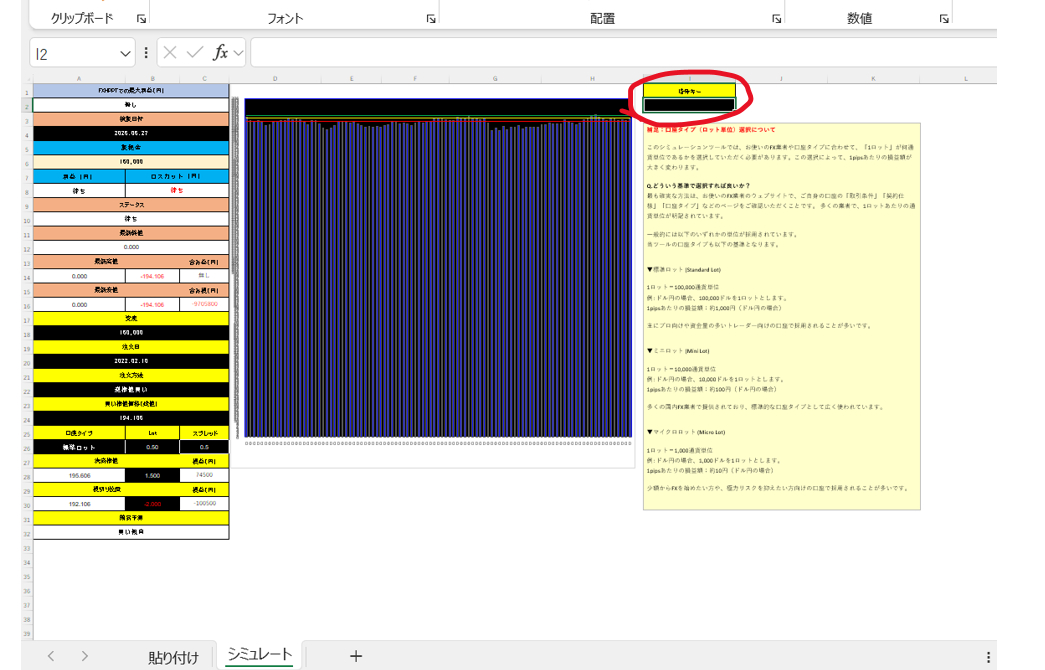Click the enter checkmark in formula bar
Image resolution: width=1045 pixels, height=670 pixels.
tap(195, 53)
